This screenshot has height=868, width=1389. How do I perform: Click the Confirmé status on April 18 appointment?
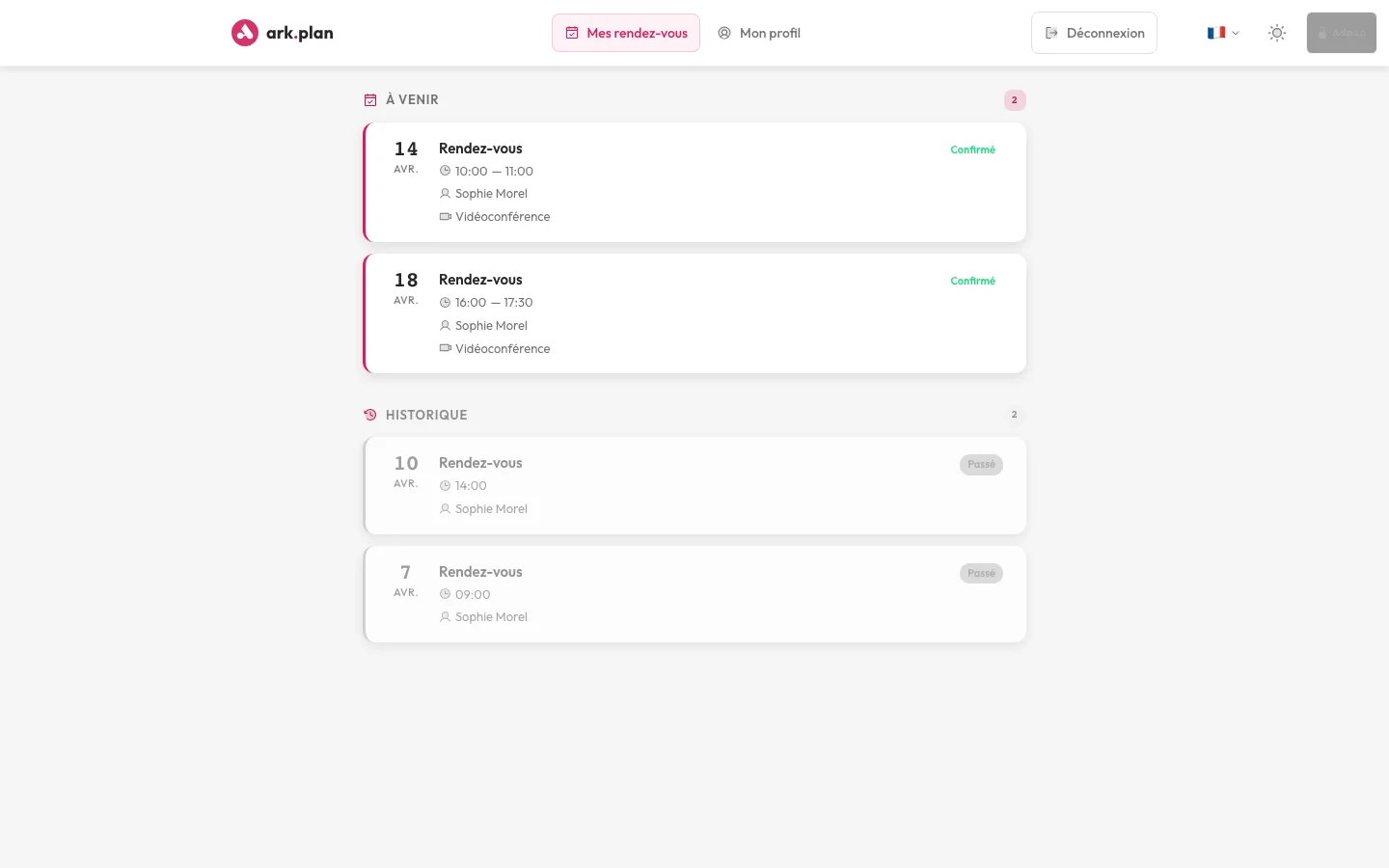(972, 281)
